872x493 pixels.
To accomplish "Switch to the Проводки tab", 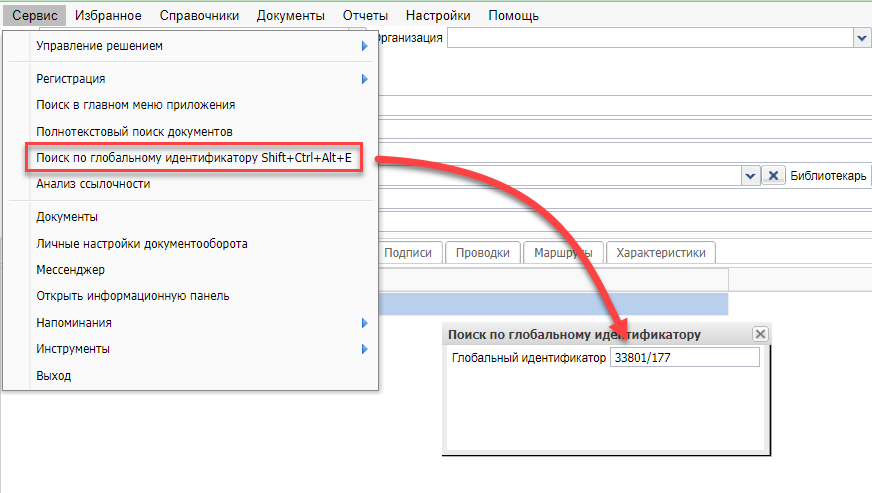I will click(x=483, y=253).
